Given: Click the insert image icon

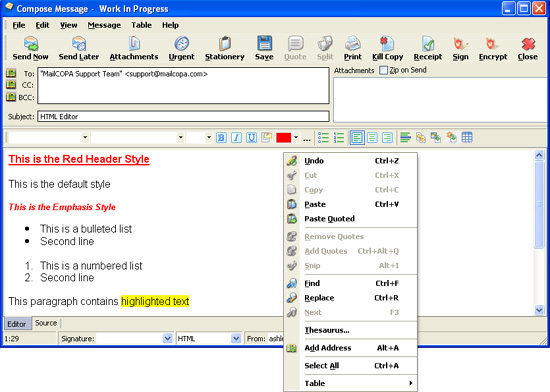Looking at the screenshot, I should [x=436, y=137].
